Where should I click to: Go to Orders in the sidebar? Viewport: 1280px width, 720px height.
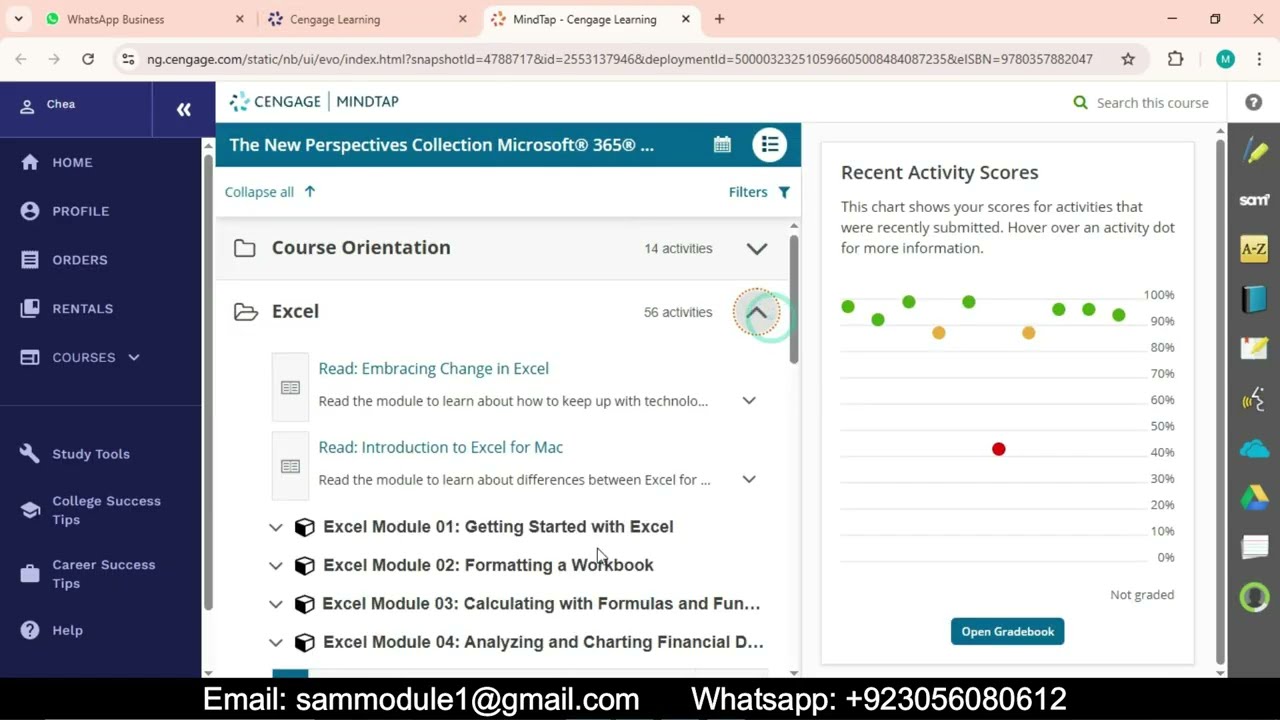tap(80, 260)
